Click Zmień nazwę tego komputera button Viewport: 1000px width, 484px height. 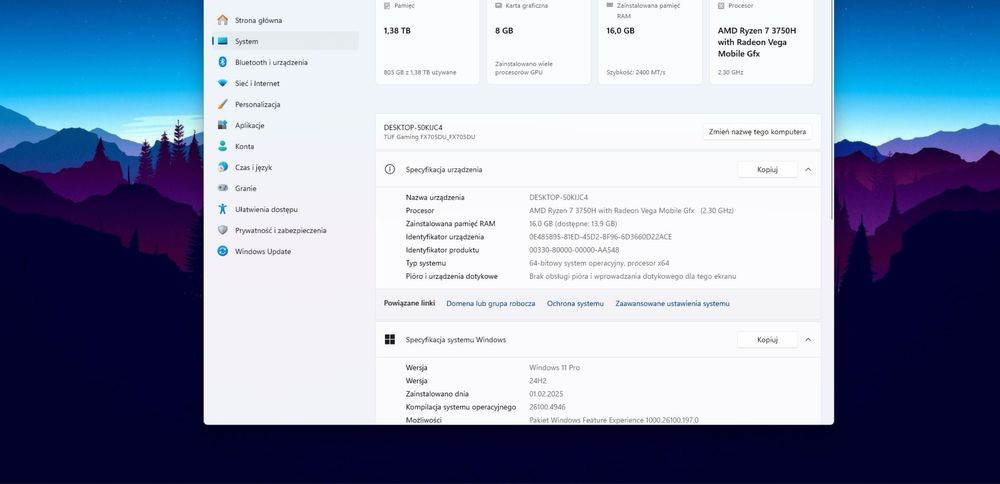(x=758, y=132)
